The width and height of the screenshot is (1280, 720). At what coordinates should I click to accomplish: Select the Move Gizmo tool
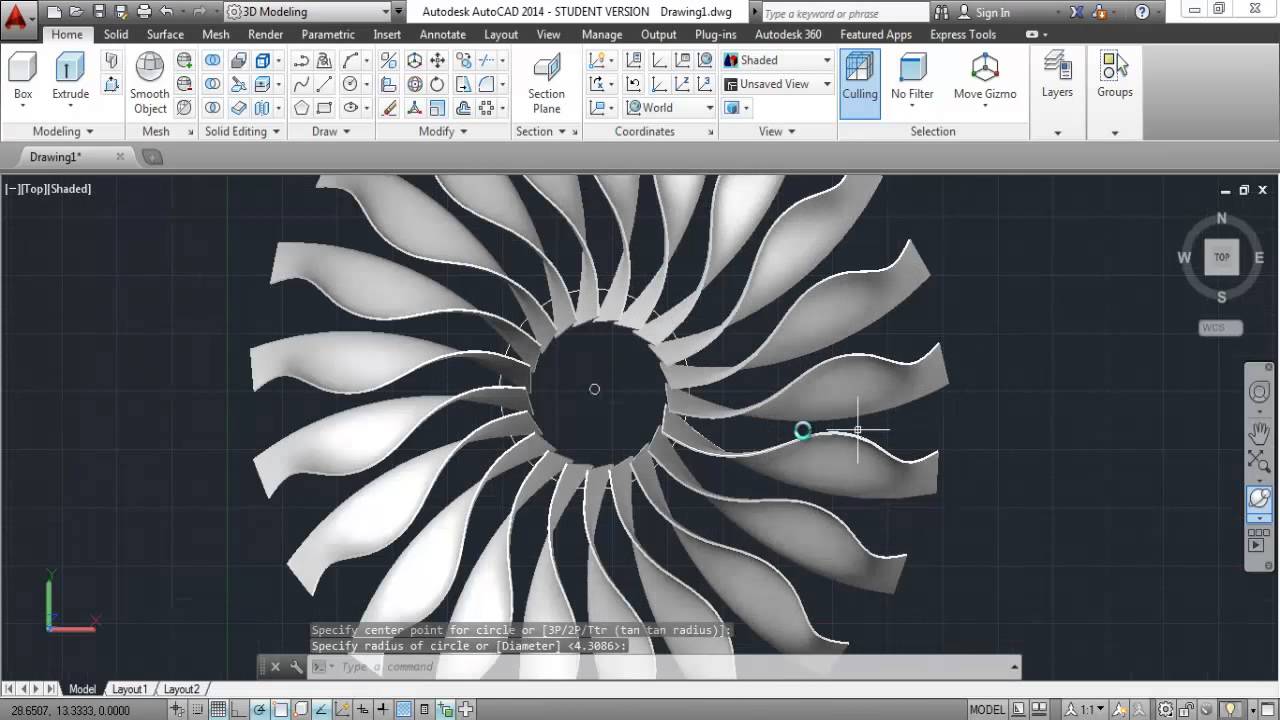(985, 78)
